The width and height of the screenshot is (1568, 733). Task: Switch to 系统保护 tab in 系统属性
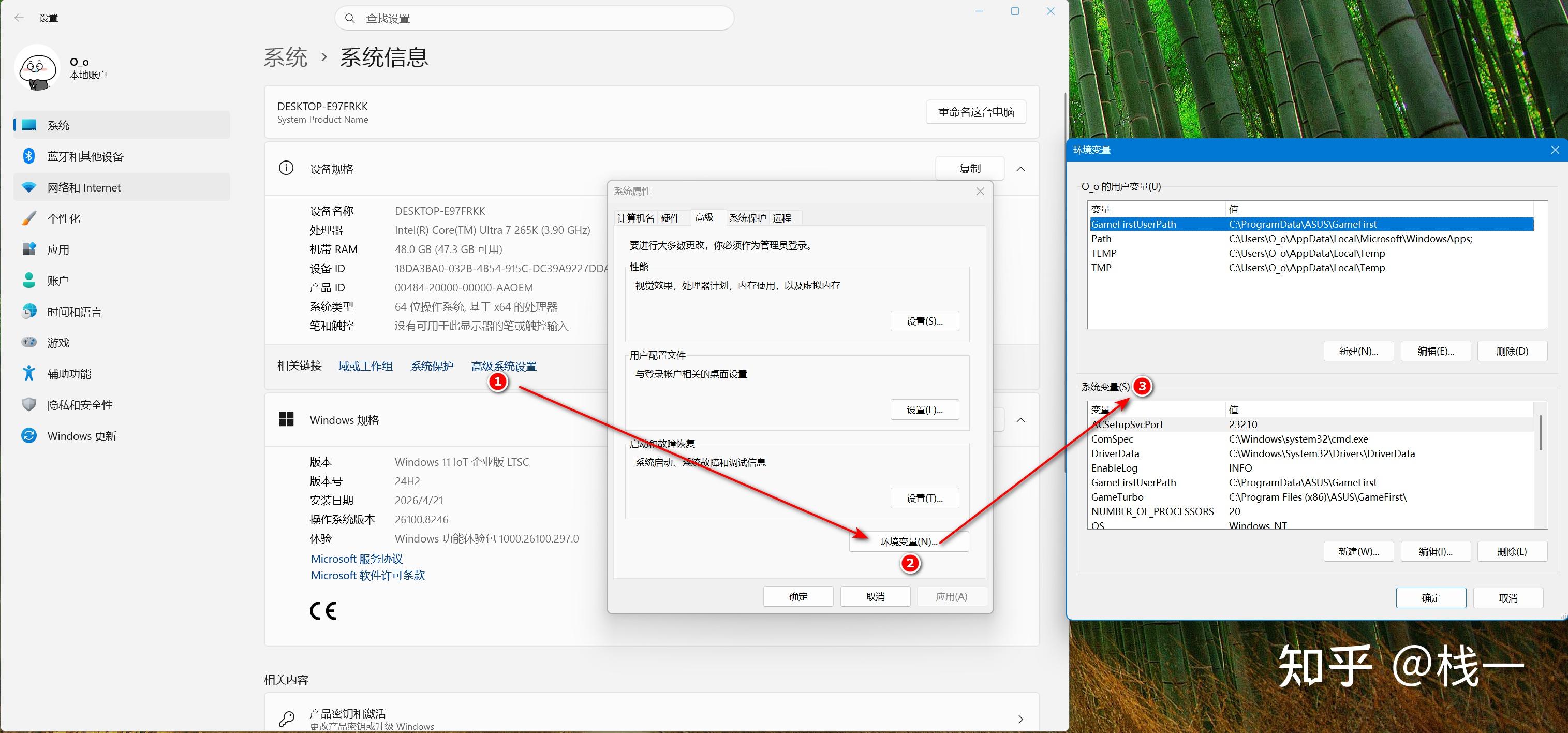click(x=747, y=218)
